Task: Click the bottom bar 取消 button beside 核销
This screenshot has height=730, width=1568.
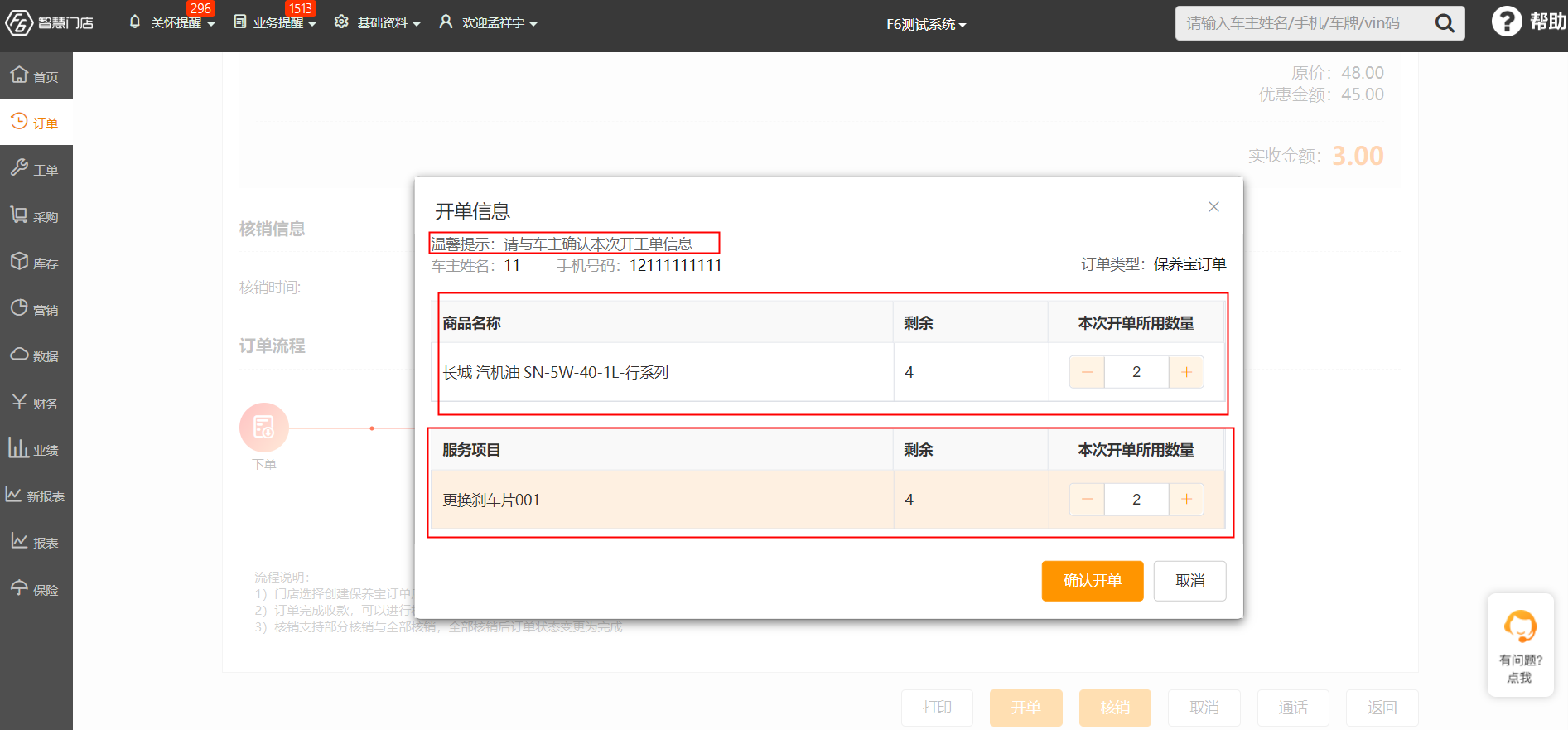Action: click(1204, 708)
